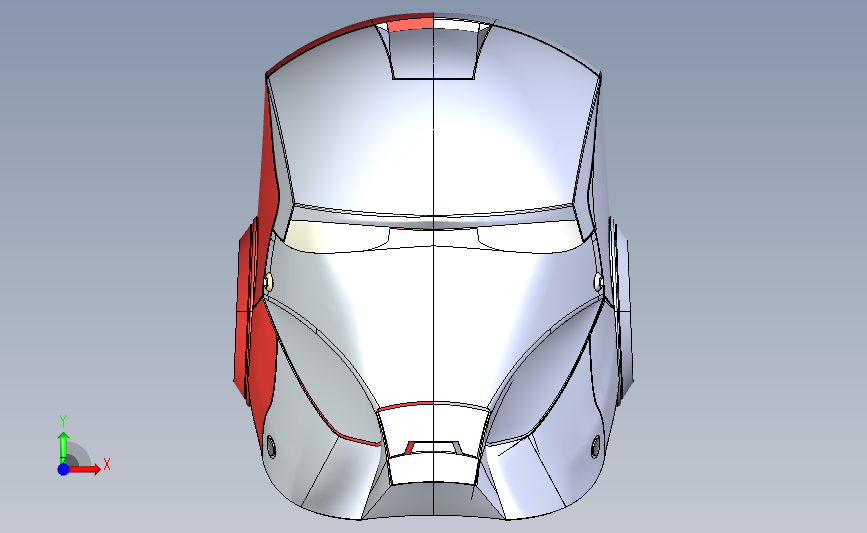Select the recessed forehead panel atop the helmet
This screenshot has width=867, height=533.
pos(434,53)
